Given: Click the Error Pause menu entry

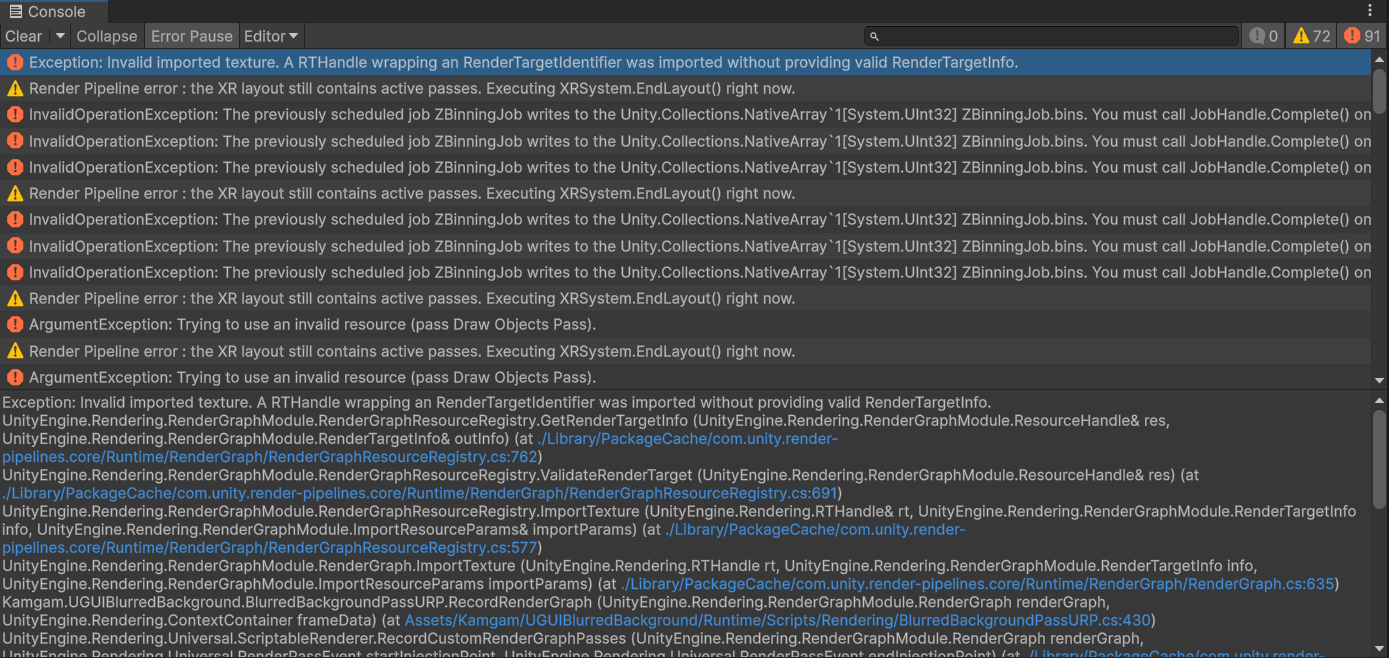Looking at the screenshot, I should tap(191, 35).
